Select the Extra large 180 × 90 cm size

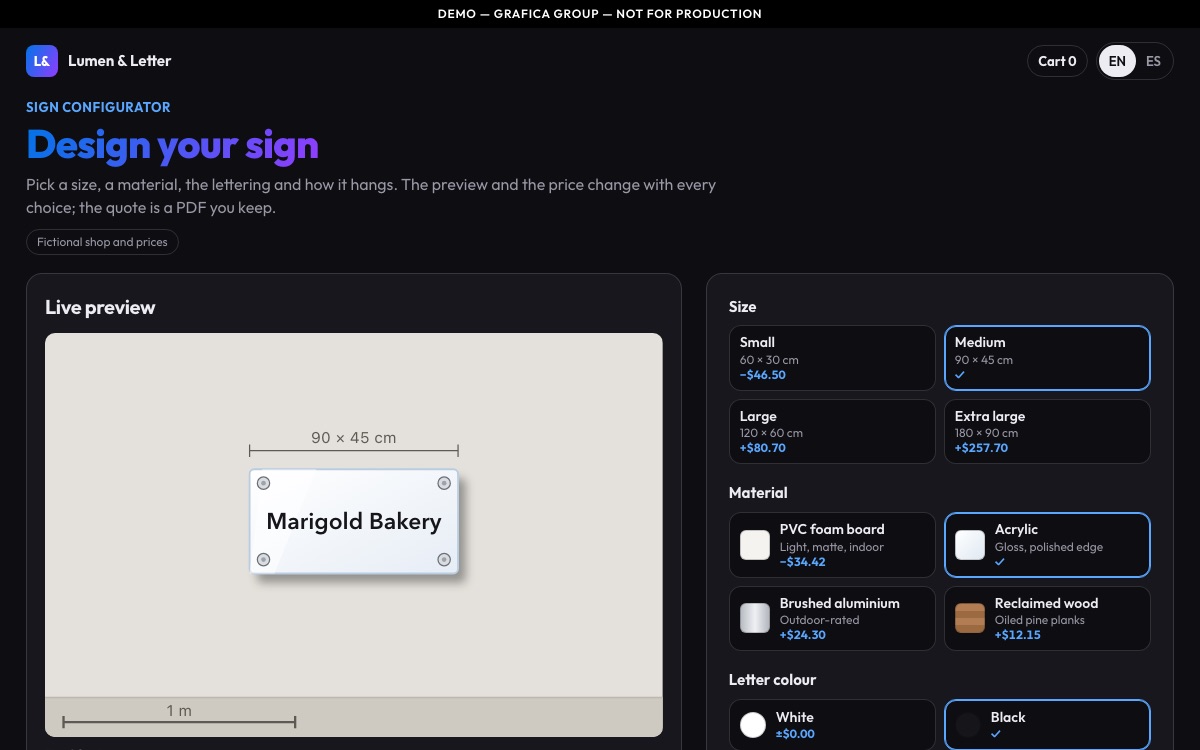point(1047,432)
